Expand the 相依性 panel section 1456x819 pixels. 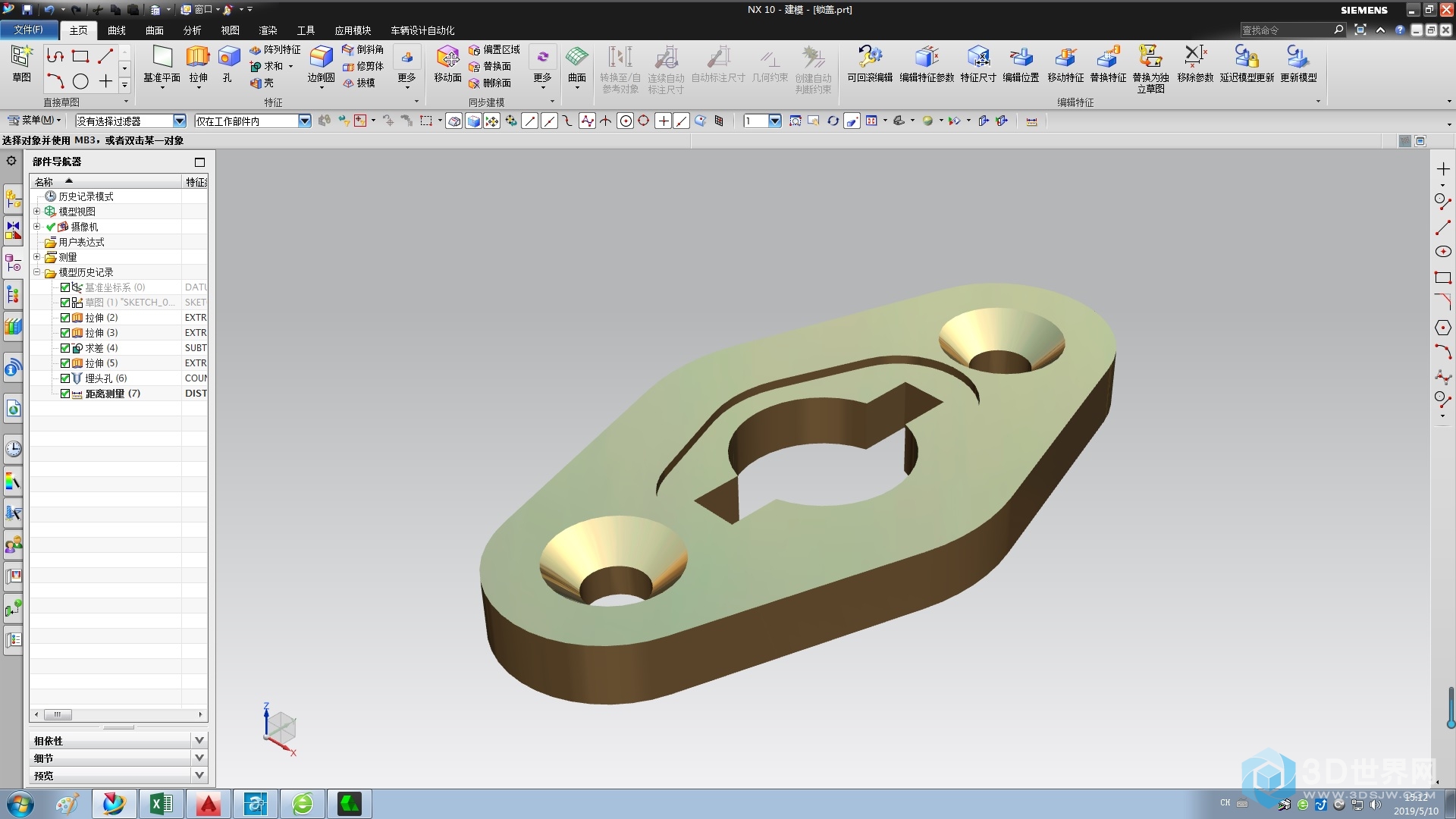(199, 741)
